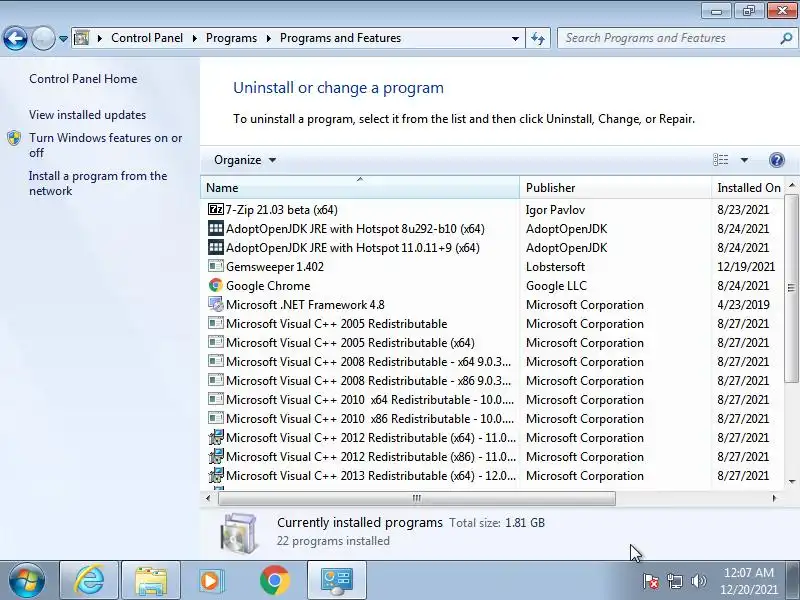Click the system clock showing 12:07 AM
Screen dimensions: 800x600
(x=748, y=572)
